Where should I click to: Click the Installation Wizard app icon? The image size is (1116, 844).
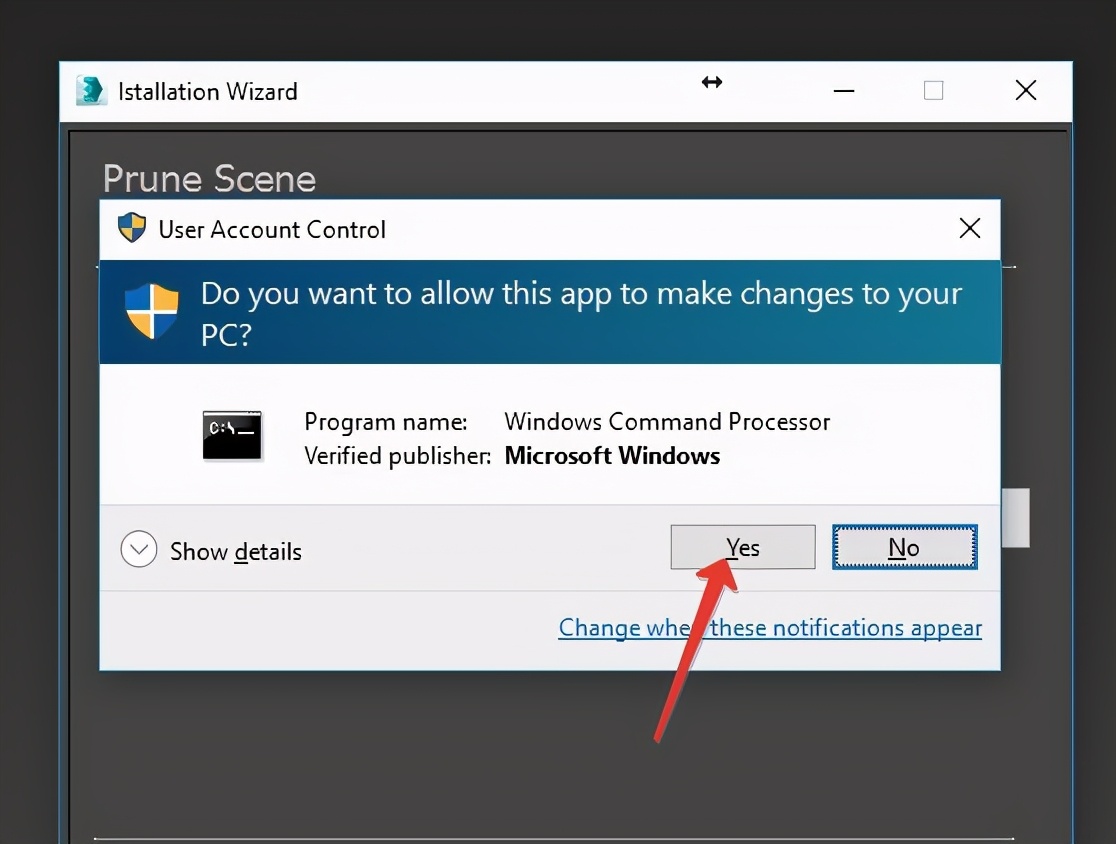pos(91,90)
